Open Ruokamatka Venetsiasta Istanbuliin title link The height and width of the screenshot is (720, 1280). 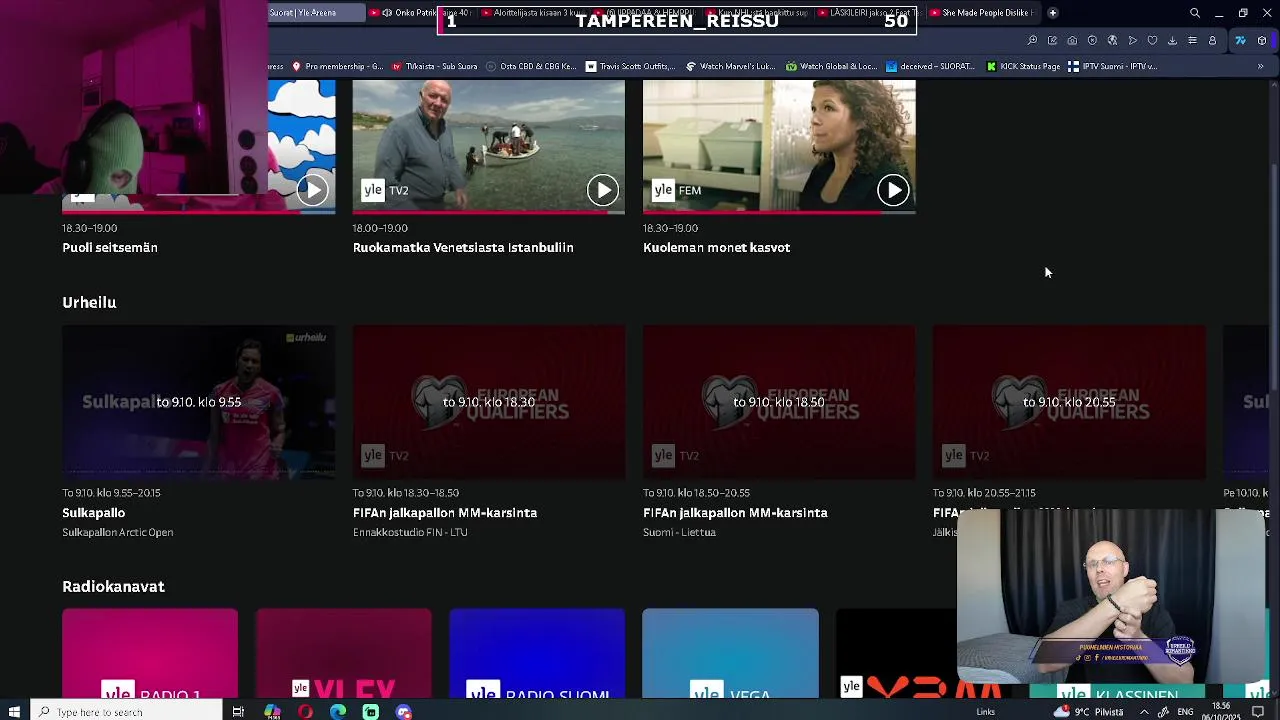click(463, 247)
